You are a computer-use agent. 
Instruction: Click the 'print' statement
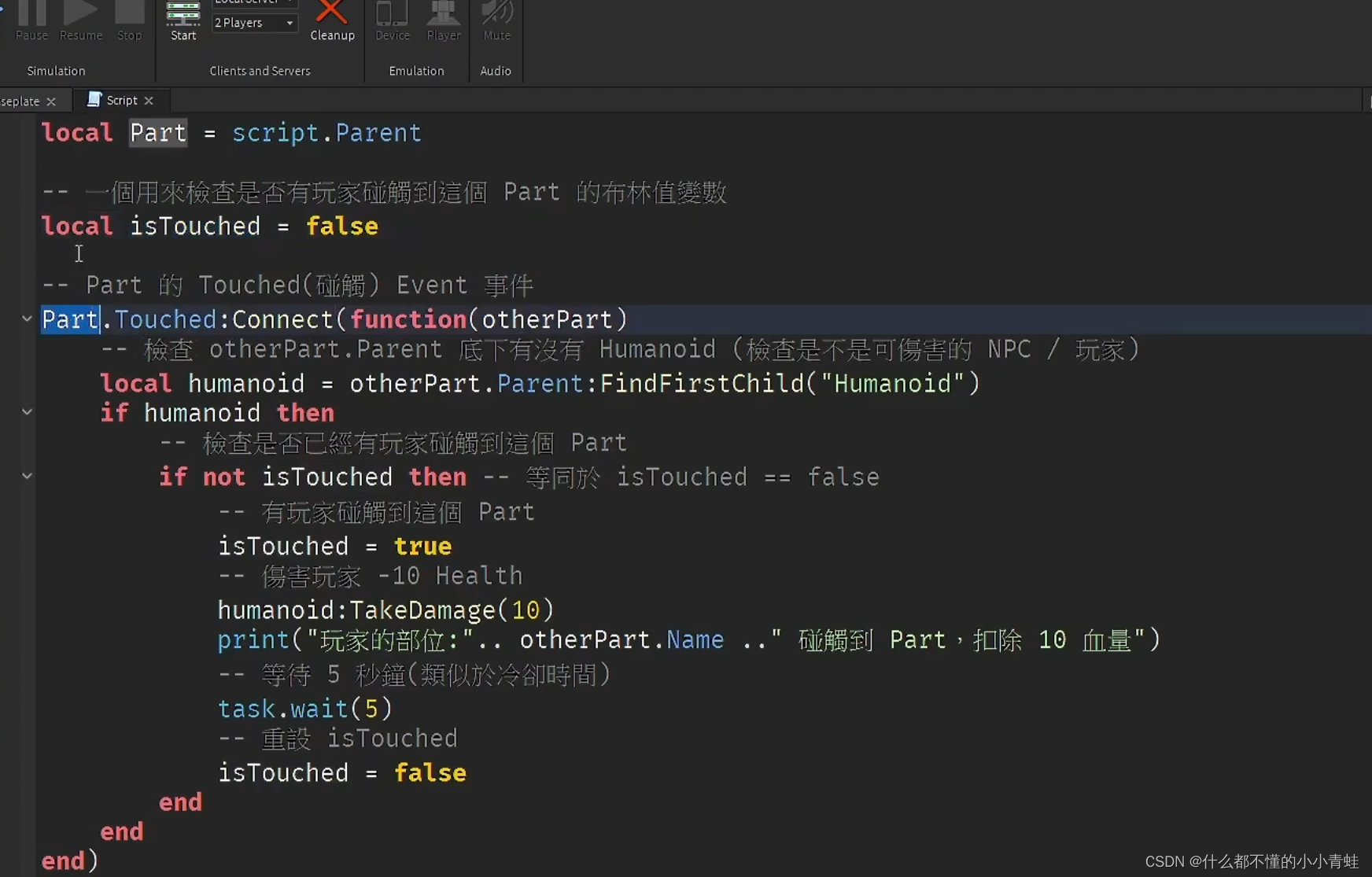tap(253, 640)
